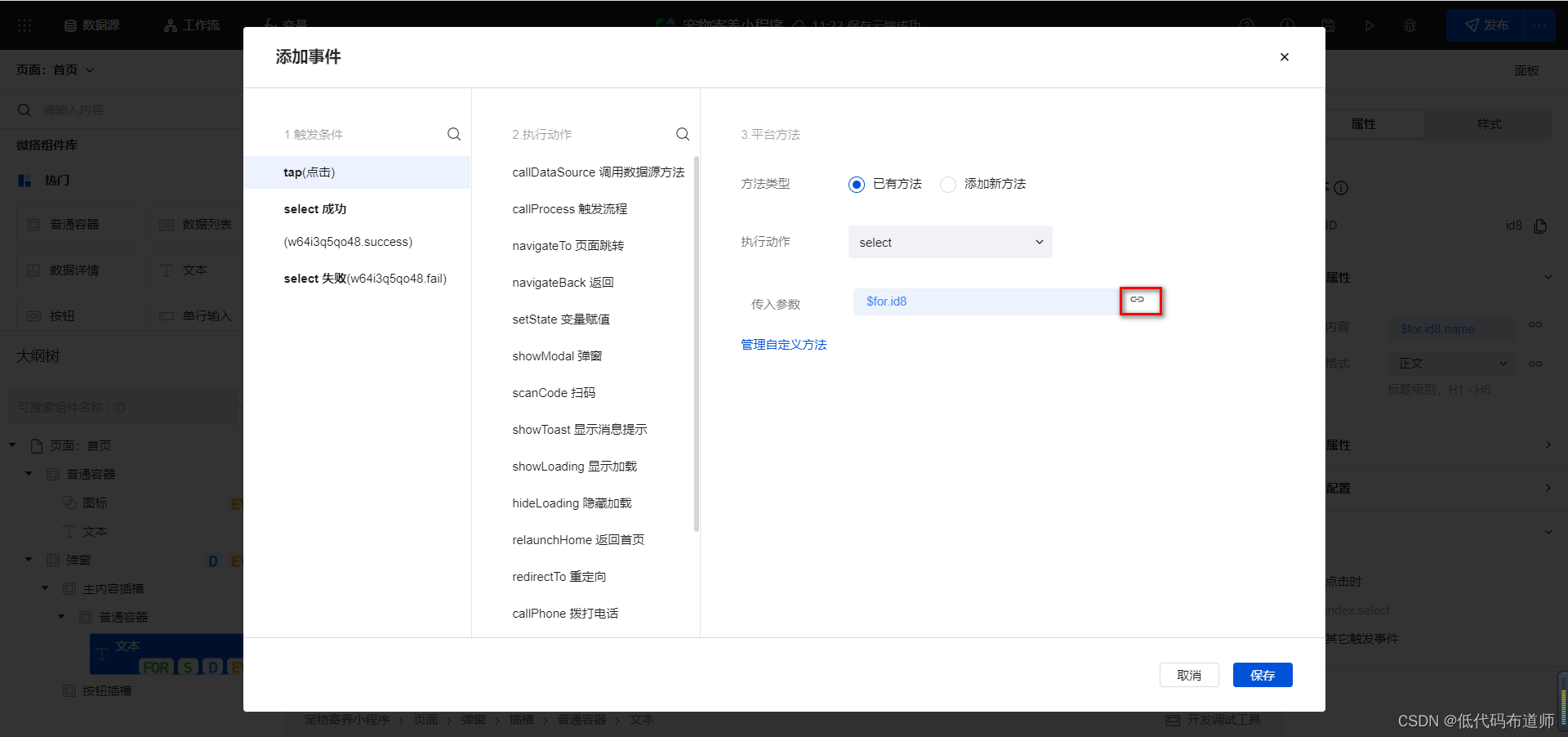Click the action list scrollbar
This screenshot has width=1568, height=737.
tap(697, 343)
